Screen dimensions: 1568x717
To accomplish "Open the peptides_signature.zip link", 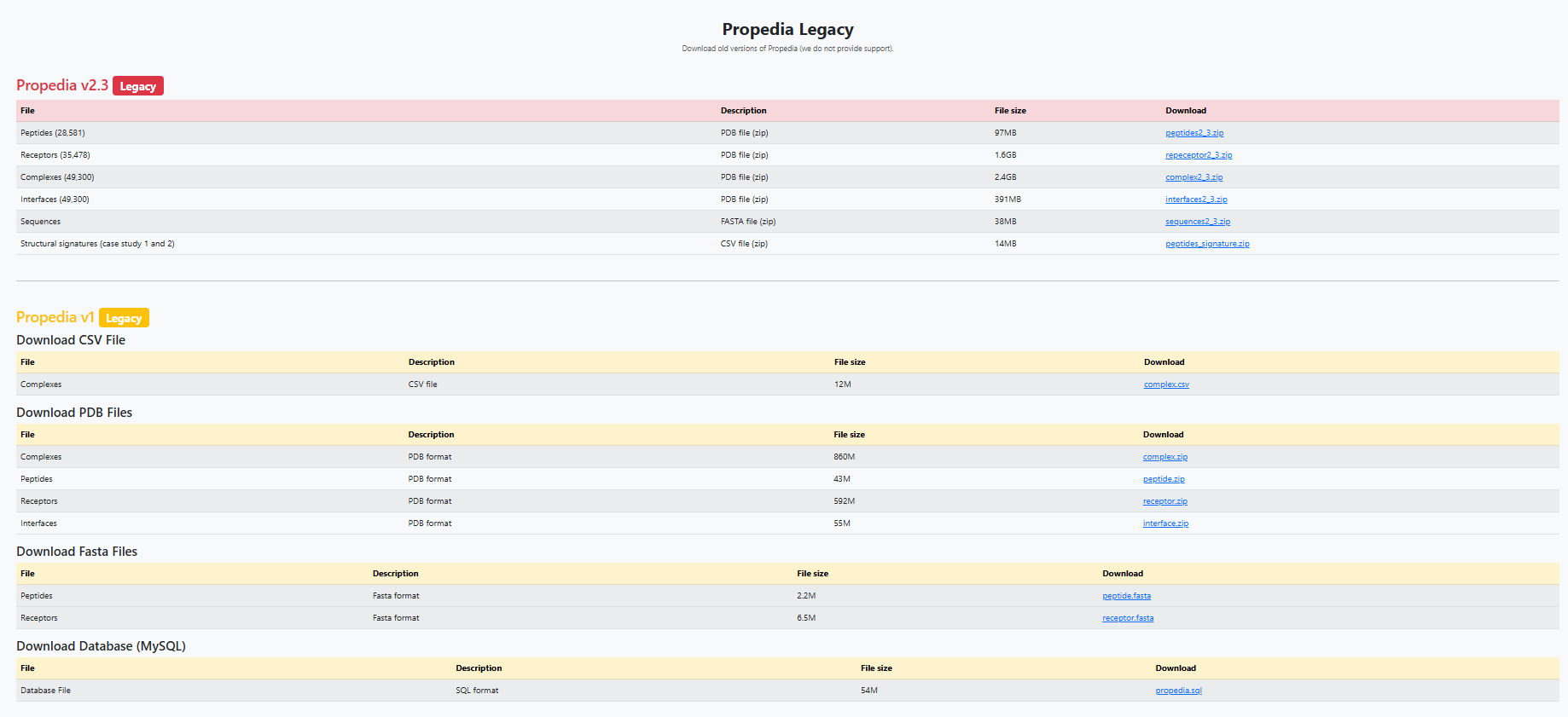I will coord(1207,244).
